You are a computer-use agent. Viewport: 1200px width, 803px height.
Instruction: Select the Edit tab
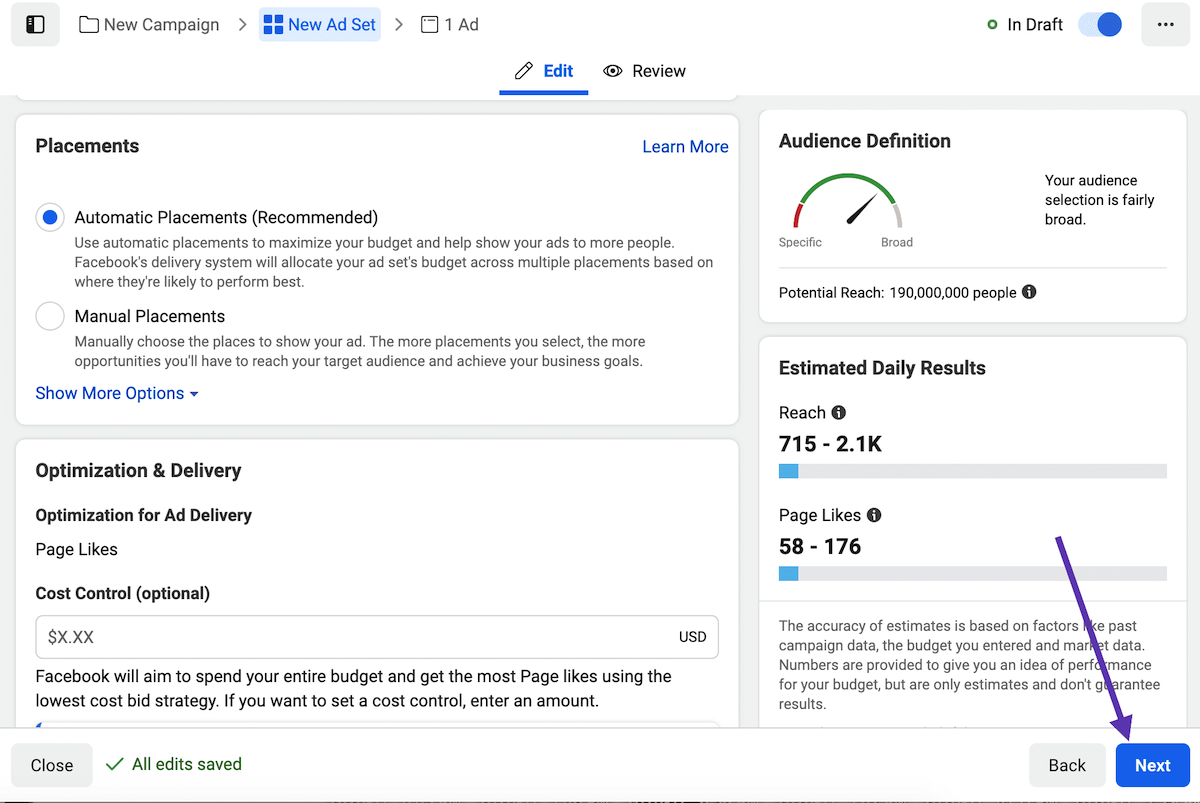[x=543, y=71]
